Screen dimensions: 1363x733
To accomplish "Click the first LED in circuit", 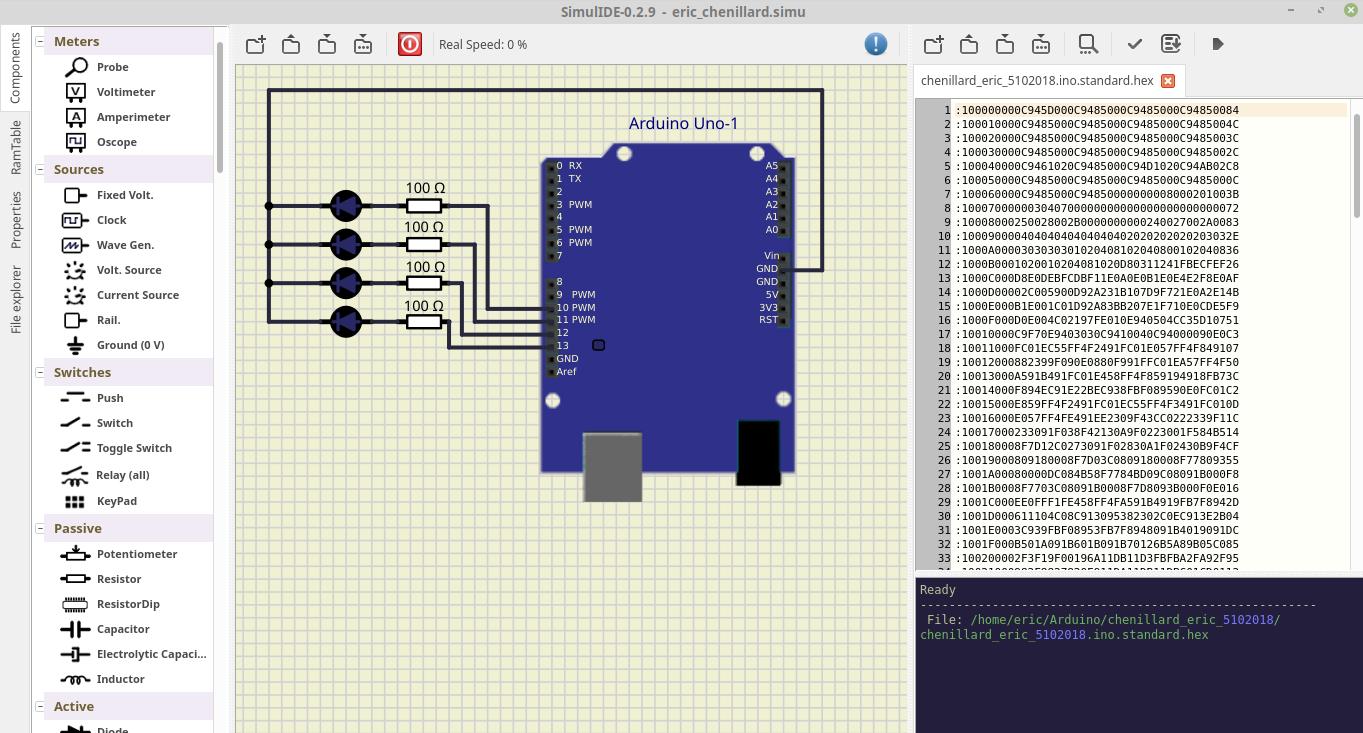I will 346,206.
